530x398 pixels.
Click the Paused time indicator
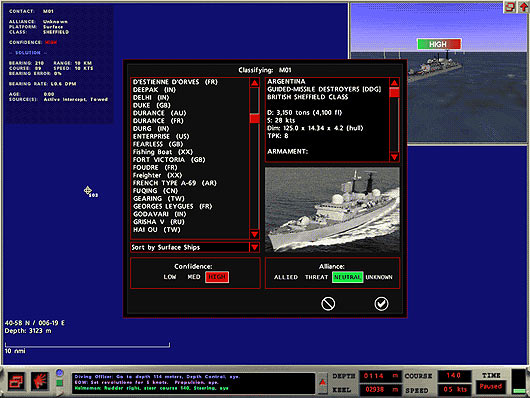[491, 387]
